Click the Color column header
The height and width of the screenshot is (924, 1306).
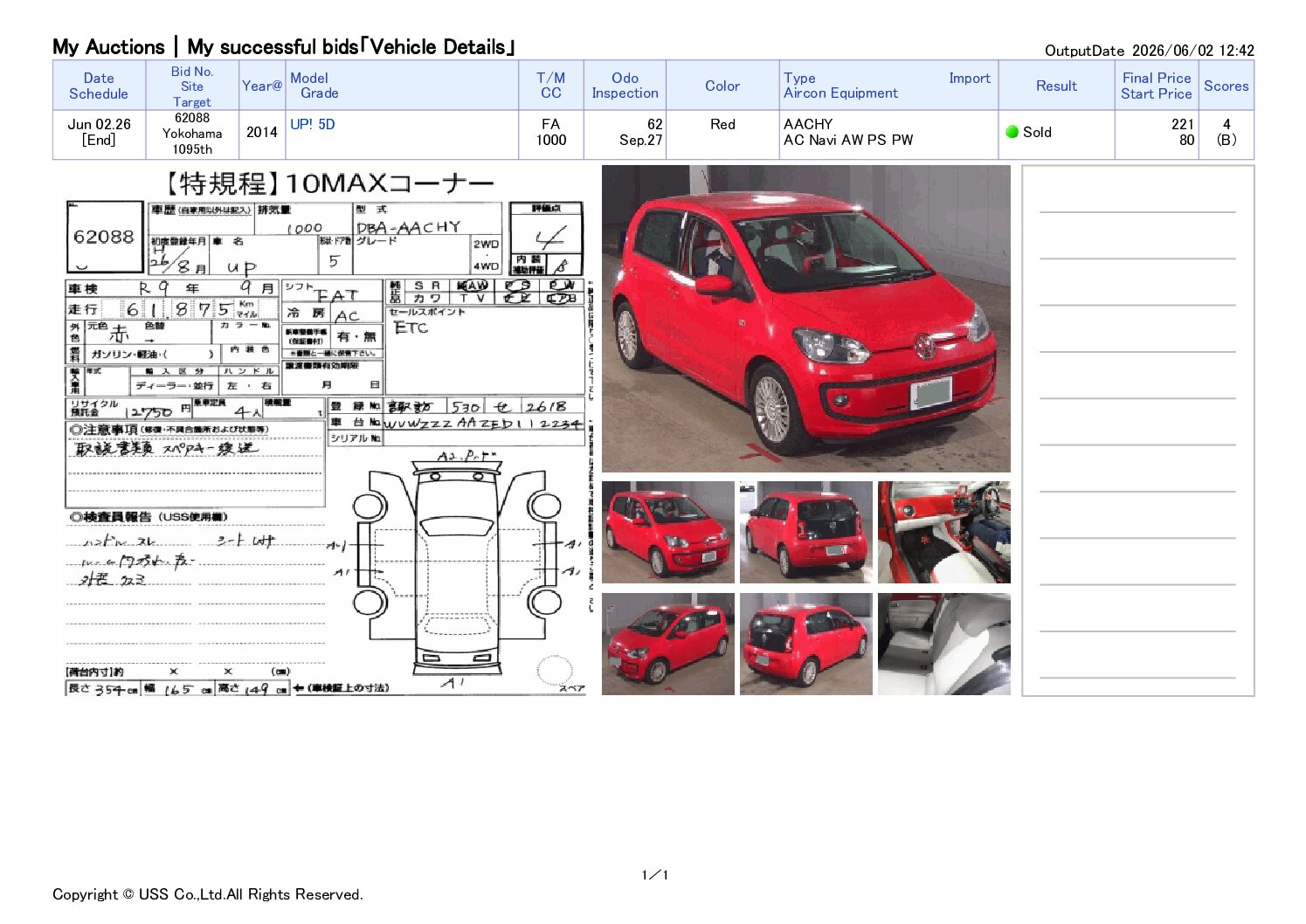[722, 86]
